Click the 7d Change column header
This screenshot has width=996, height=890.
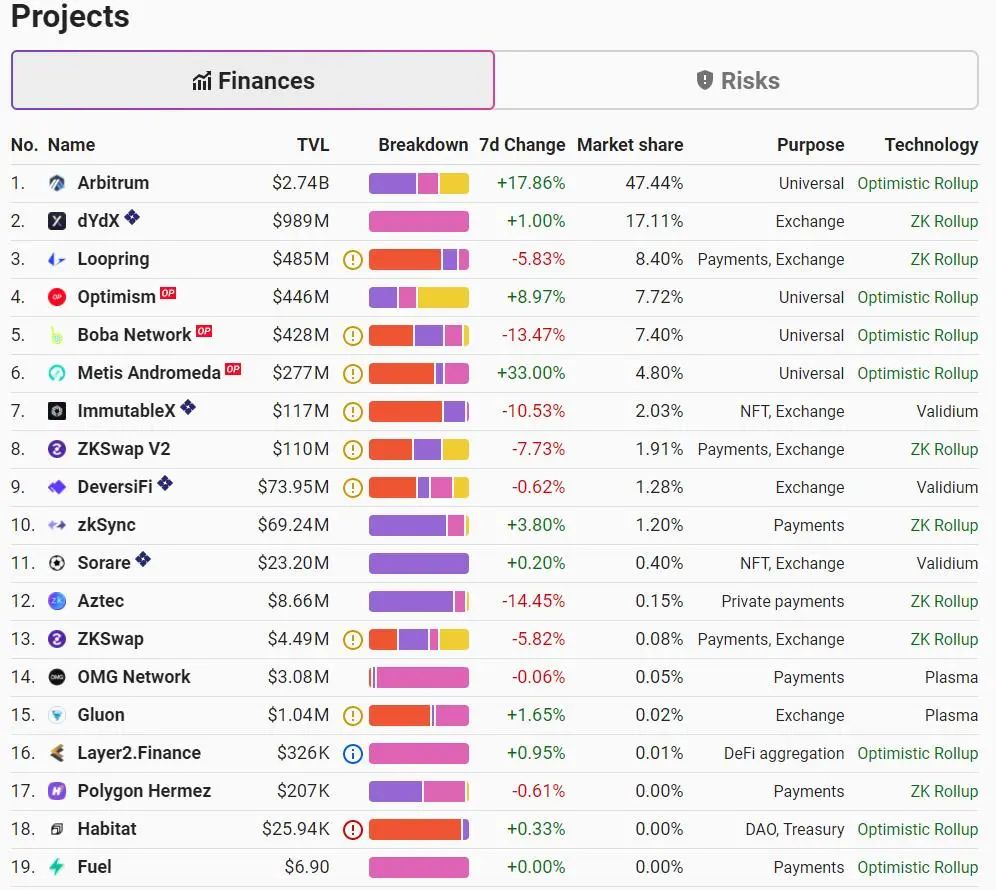click(x=522, y=145)
